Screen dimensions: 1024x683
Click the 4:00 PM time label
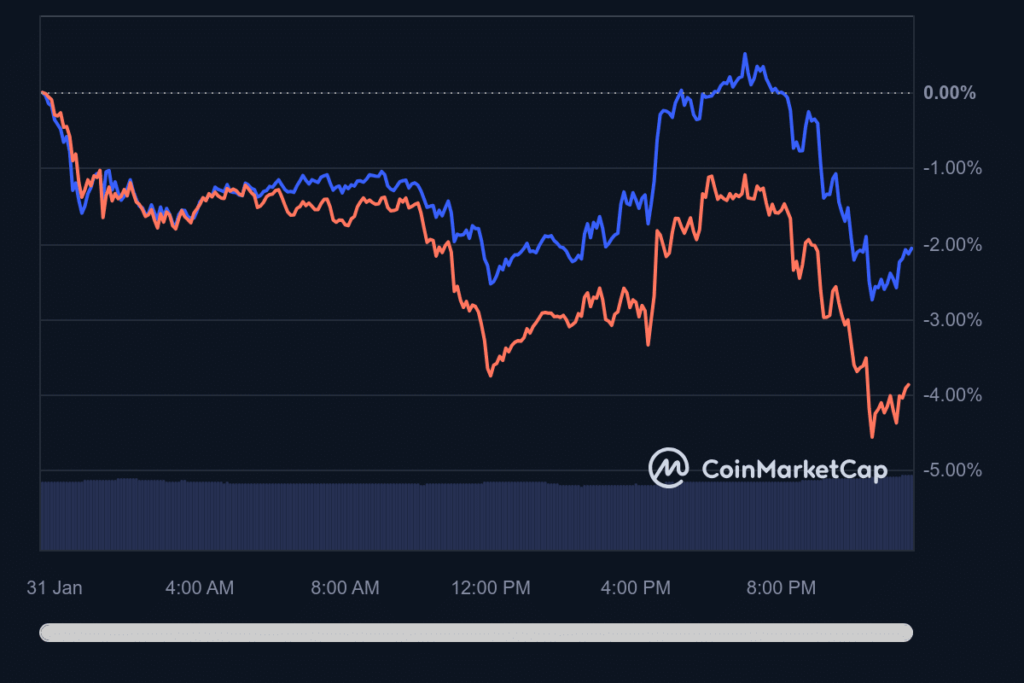(635, 588)
